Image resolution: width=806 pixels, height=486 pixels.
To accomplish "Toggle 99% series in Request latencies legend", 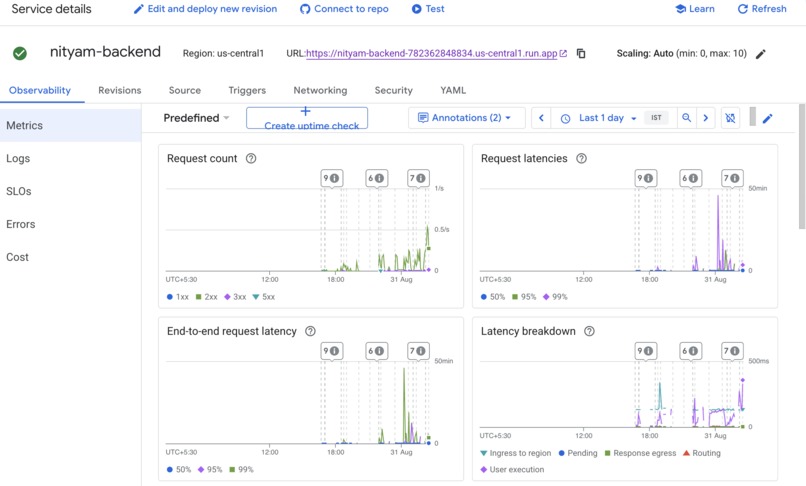I will (555, 297).
